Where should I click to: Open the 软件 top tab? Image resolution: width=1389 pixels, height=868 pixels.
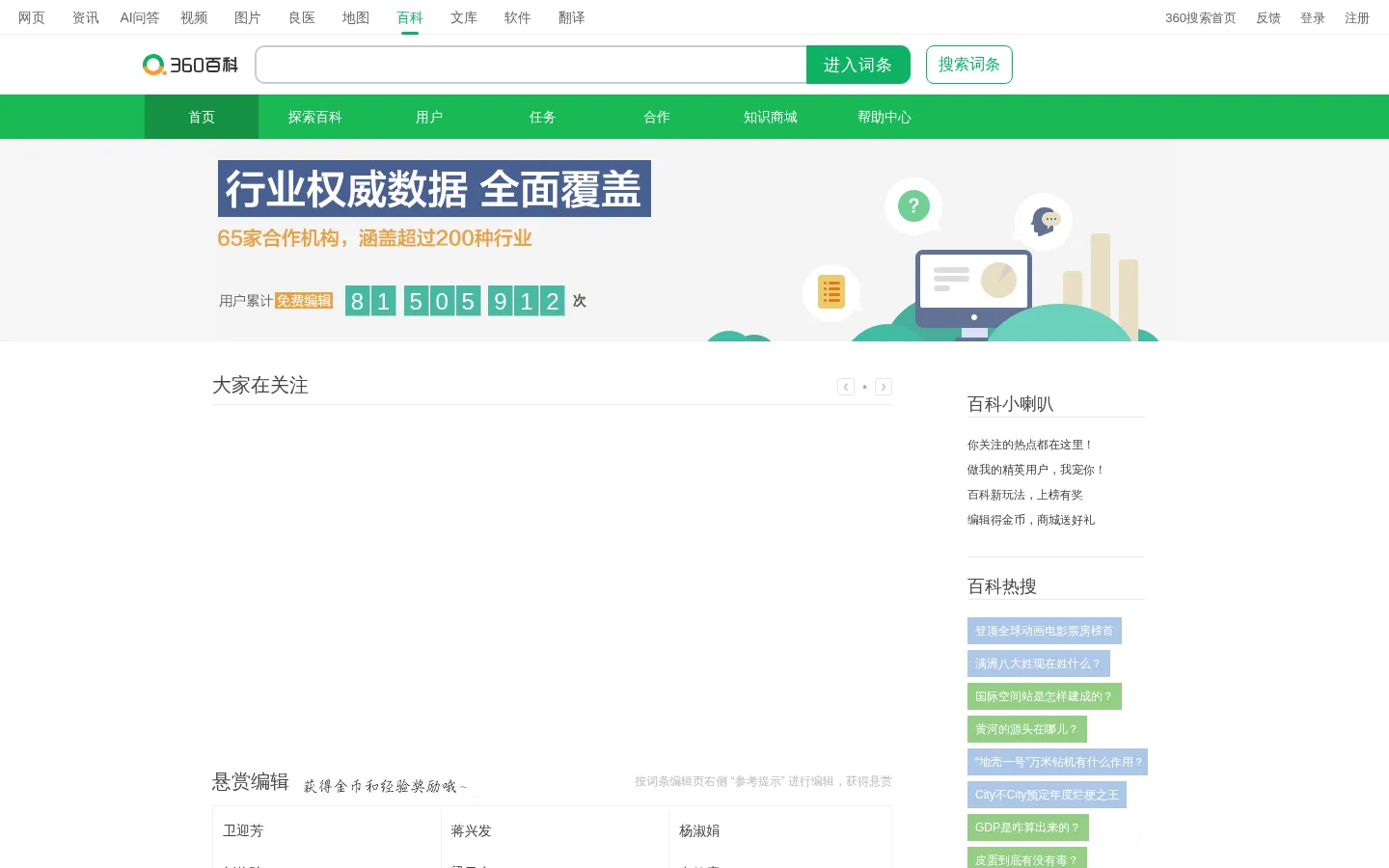[518, 17]
